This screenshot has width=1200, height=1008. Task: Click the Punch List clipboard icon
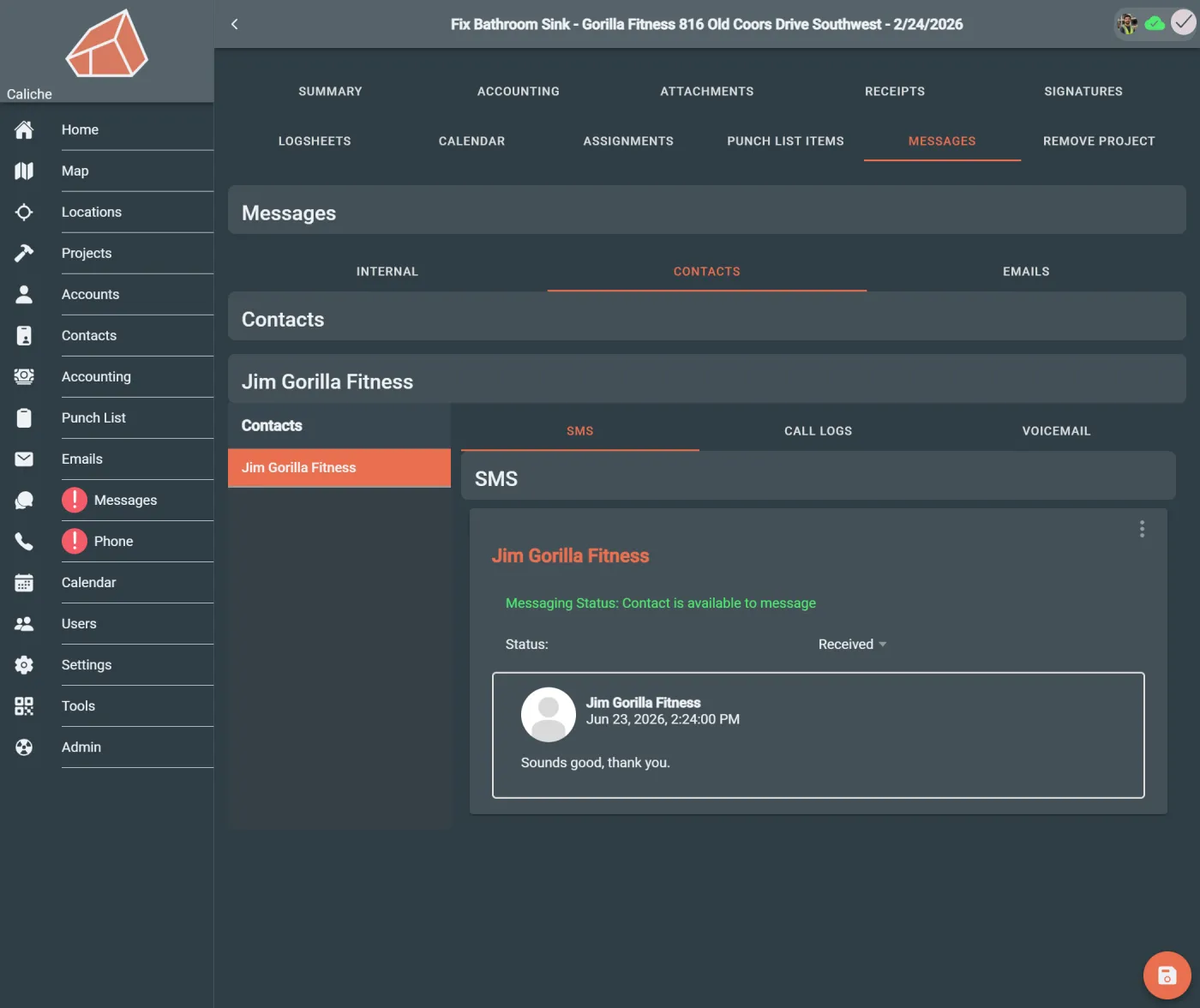point(24,417)
